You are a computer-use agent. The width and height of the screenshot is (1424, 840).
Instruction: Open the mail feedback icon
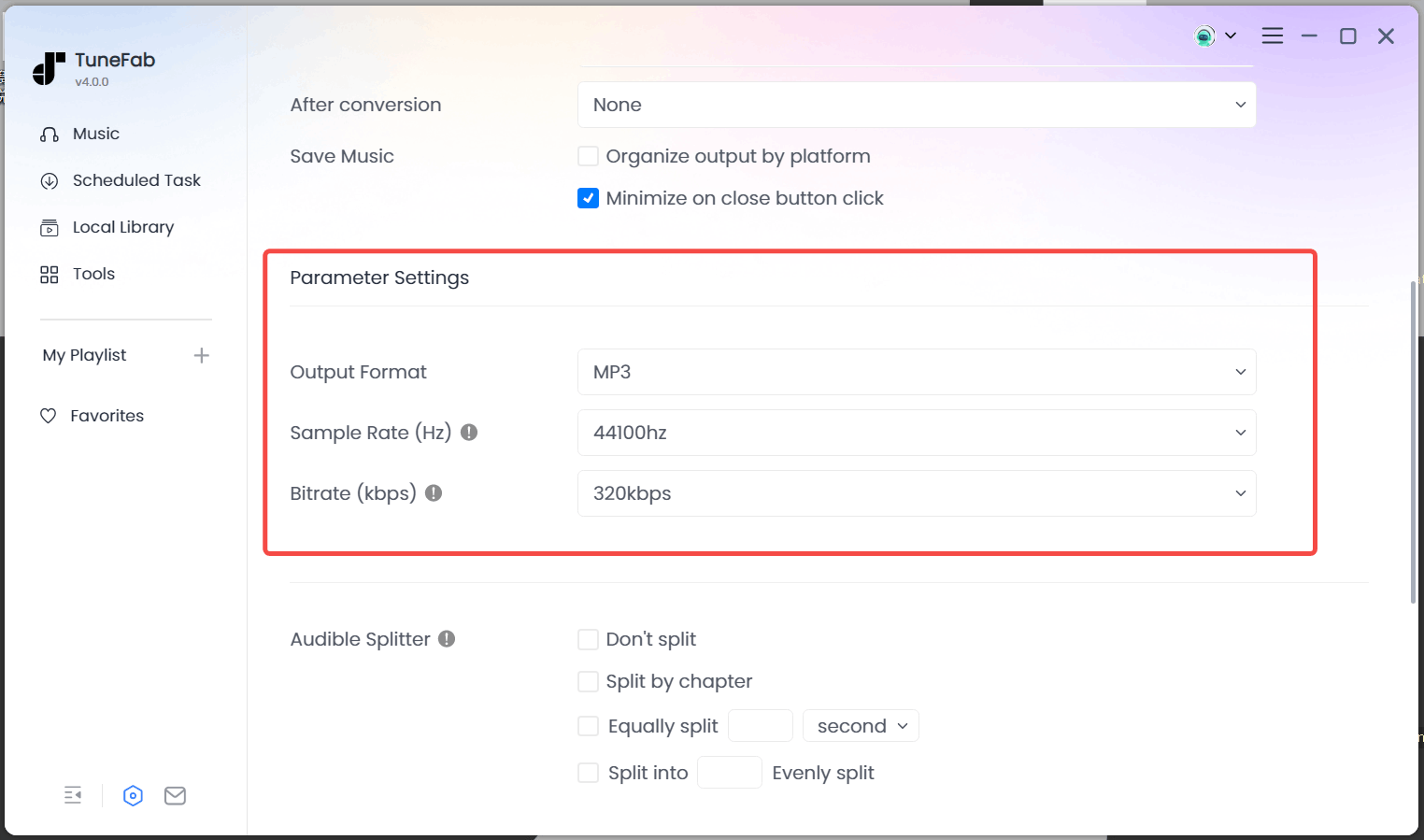pyautogui.click(x=175, y=795)
